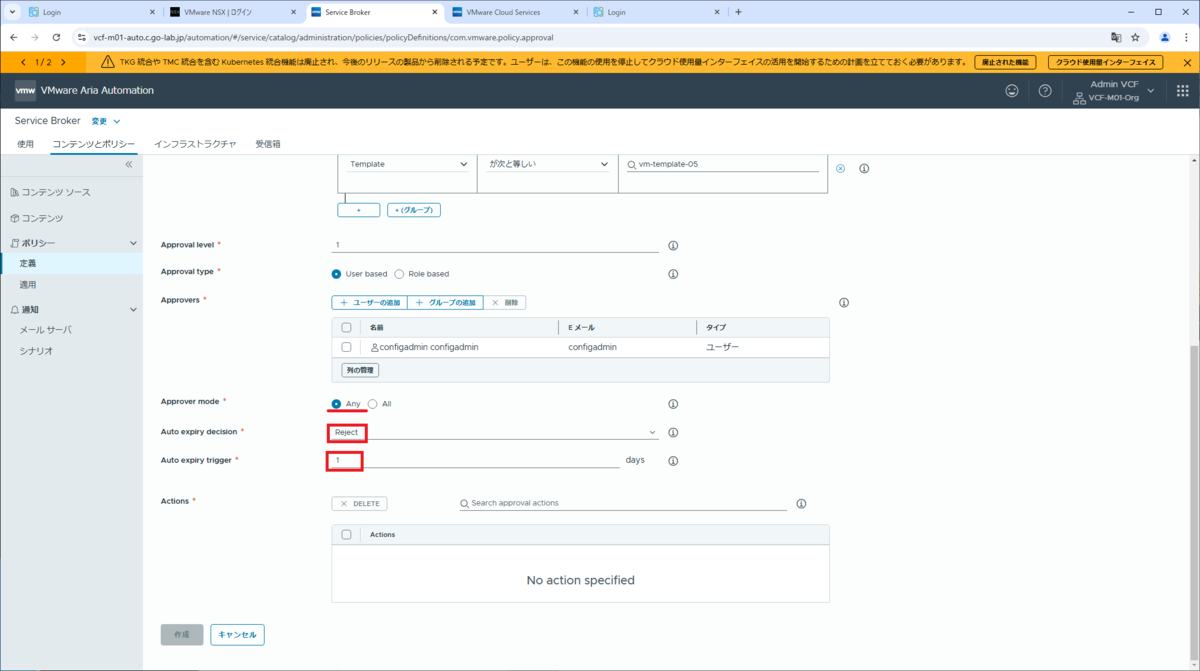Open the Auto expiry decision dropdown
The width and height of the screenshot is (1200, 671).
click(494, 433)
